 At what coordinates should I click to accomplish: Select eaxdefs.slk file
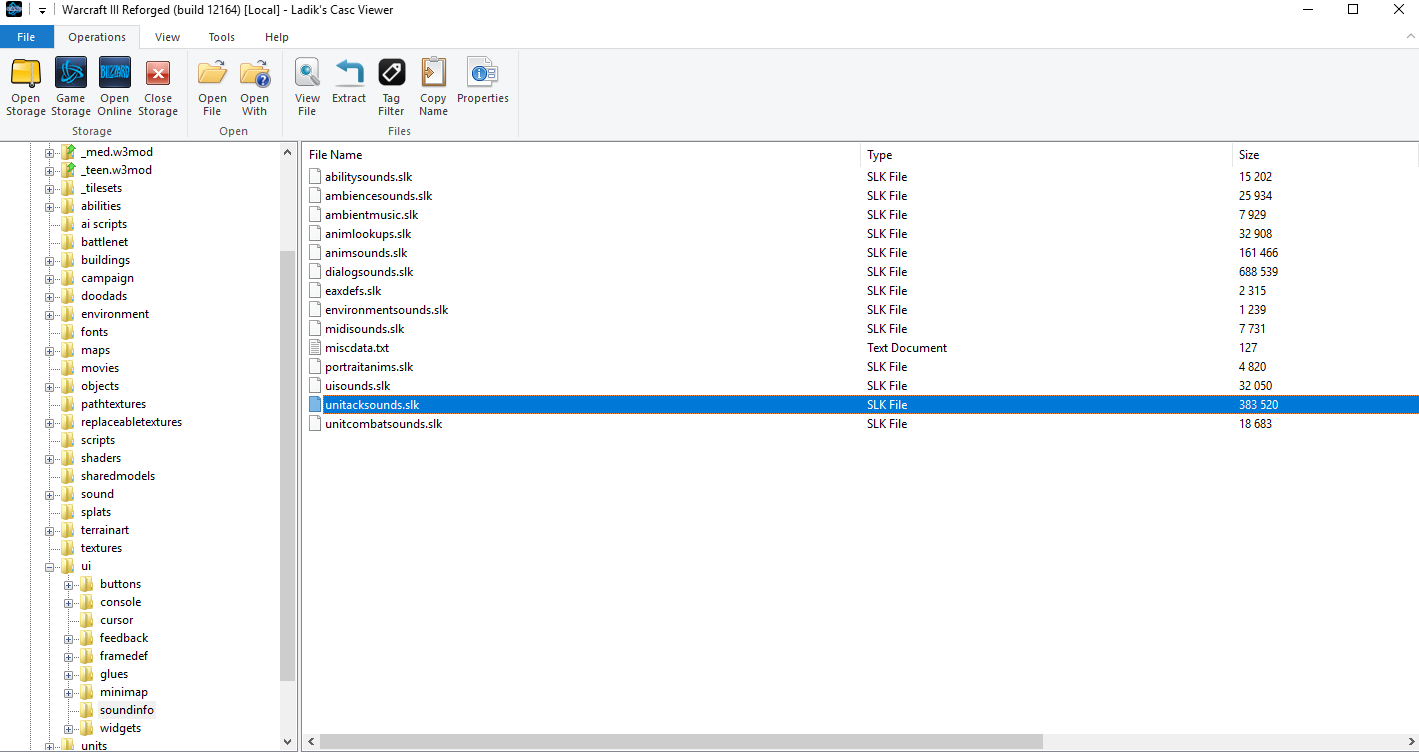click(353, 291)
